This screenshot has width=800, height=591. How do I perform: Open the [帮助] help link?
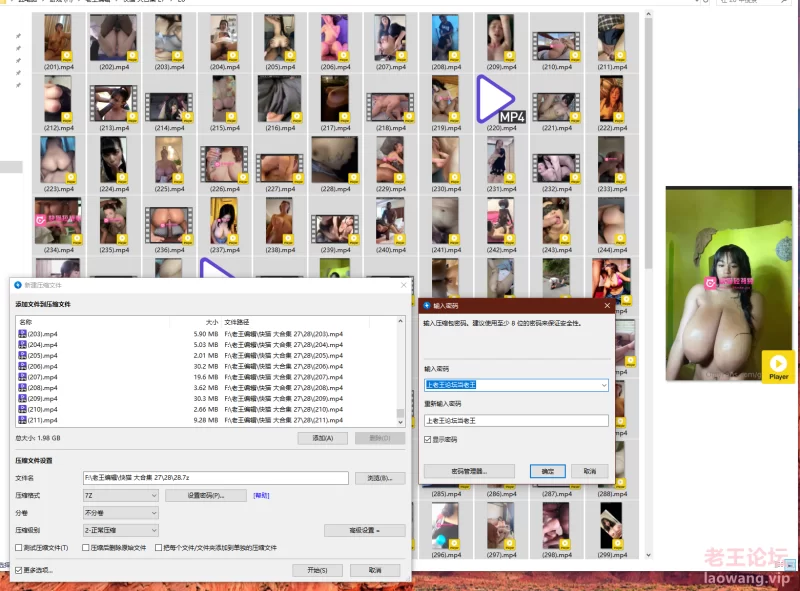coord(261,495)
